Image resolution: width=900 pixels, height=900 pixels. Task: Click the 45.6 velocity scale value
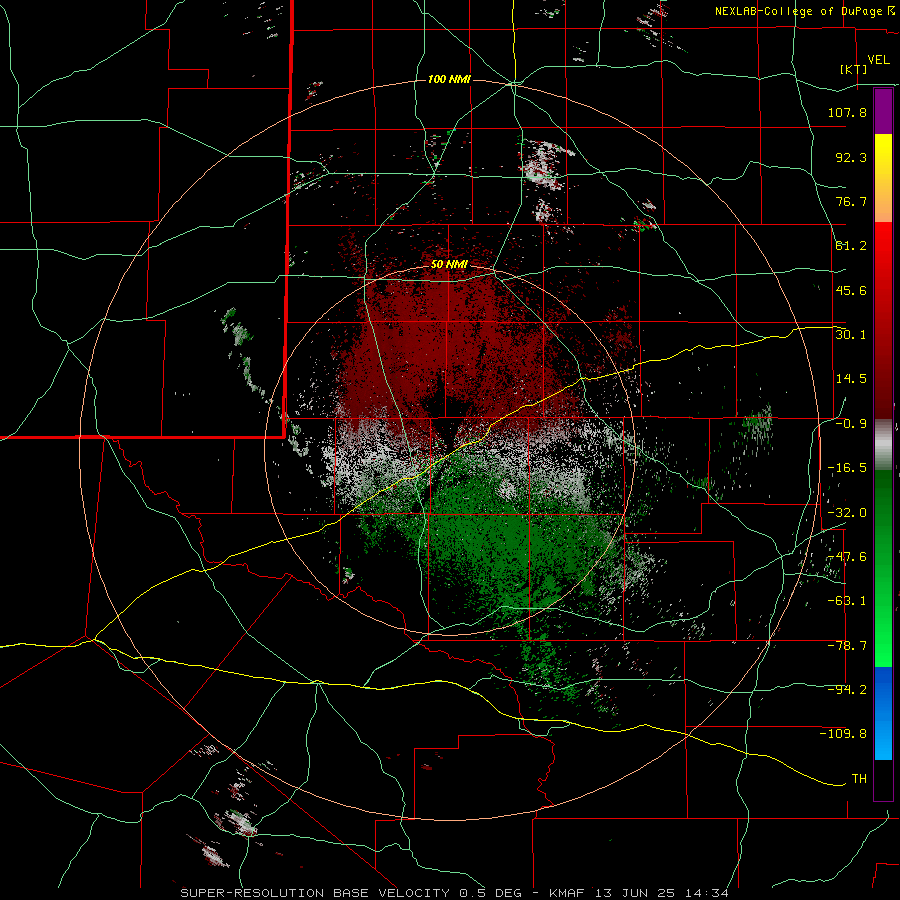(851, 290)
